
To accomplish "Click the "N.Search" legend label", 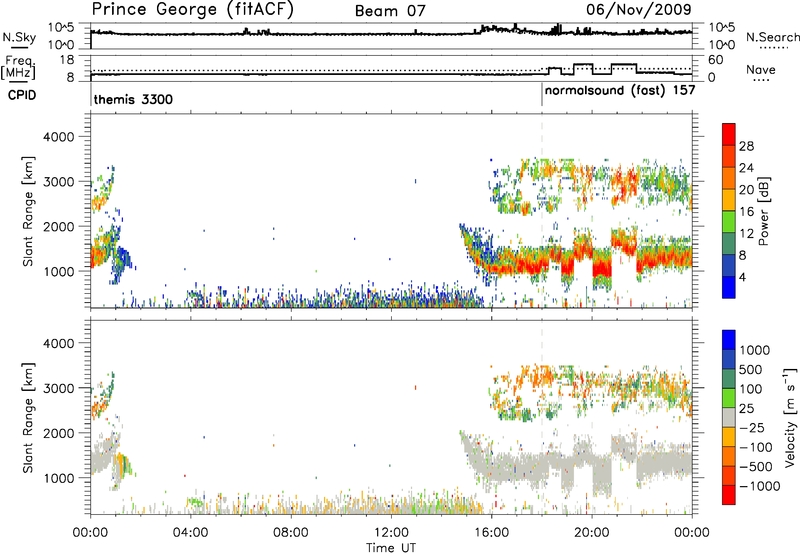I will 772,37.
